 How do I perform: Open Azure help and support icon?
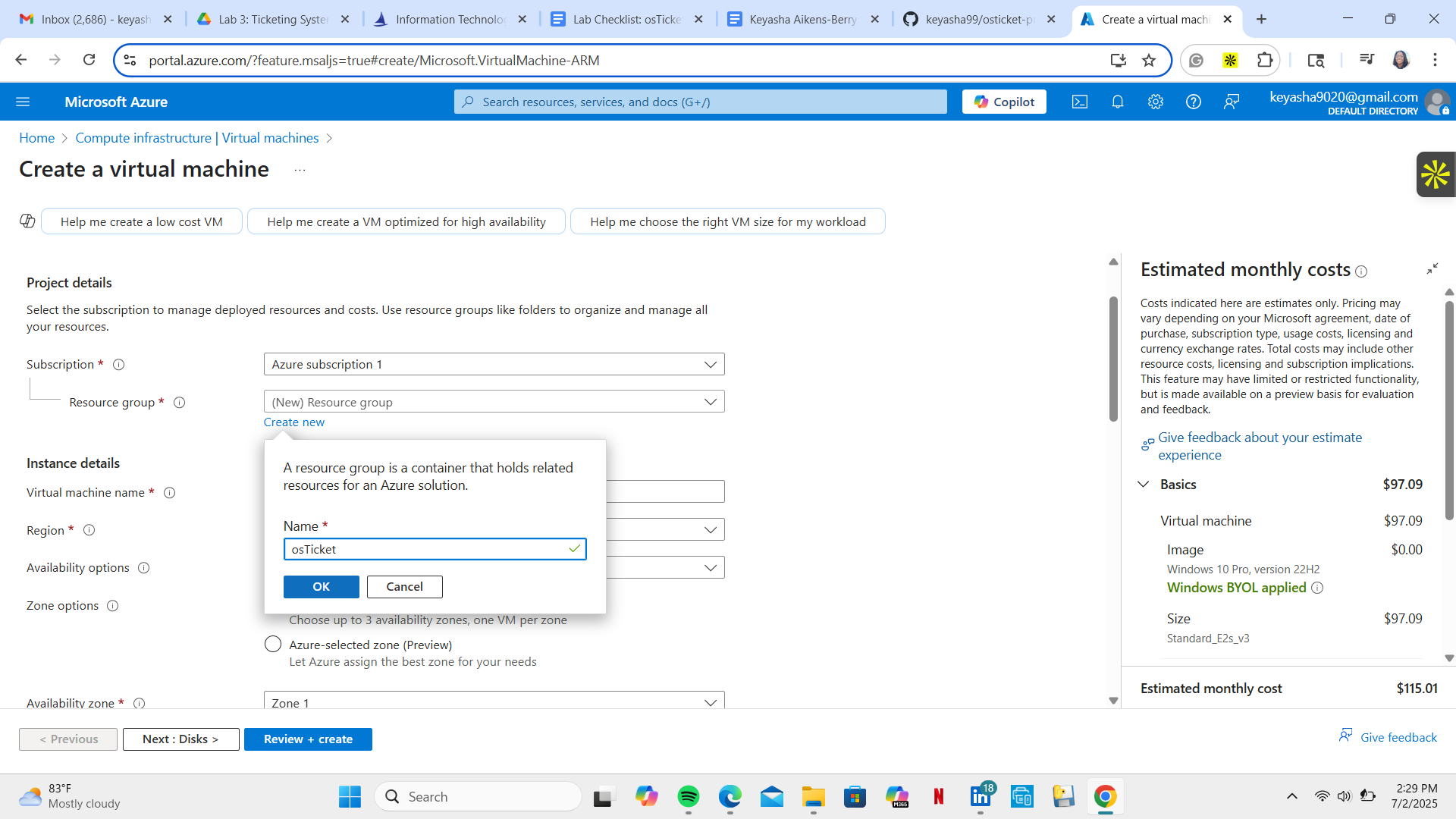click(x=1194, y=102)
